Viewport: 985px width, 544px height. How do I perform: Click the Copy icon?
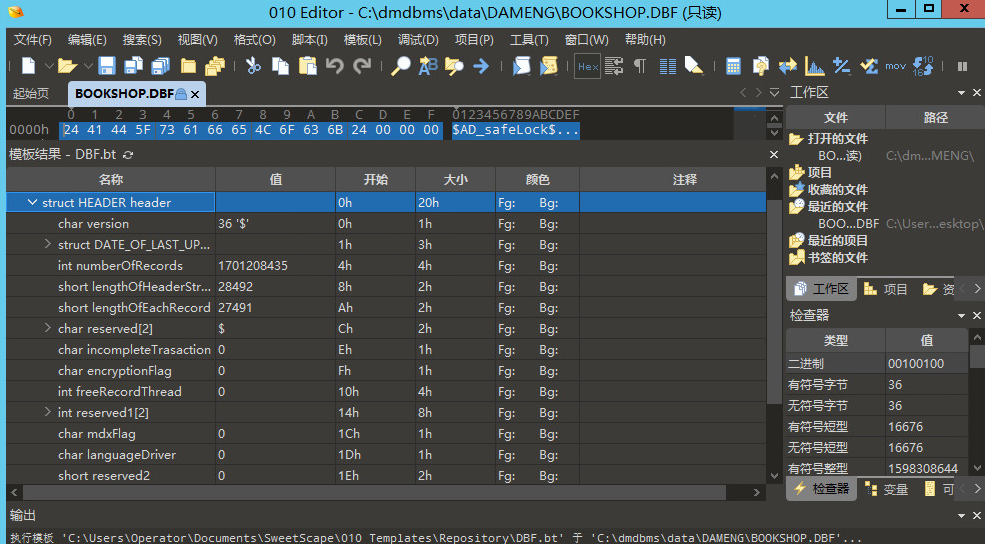pyautogui.click(x=280, y=65)
